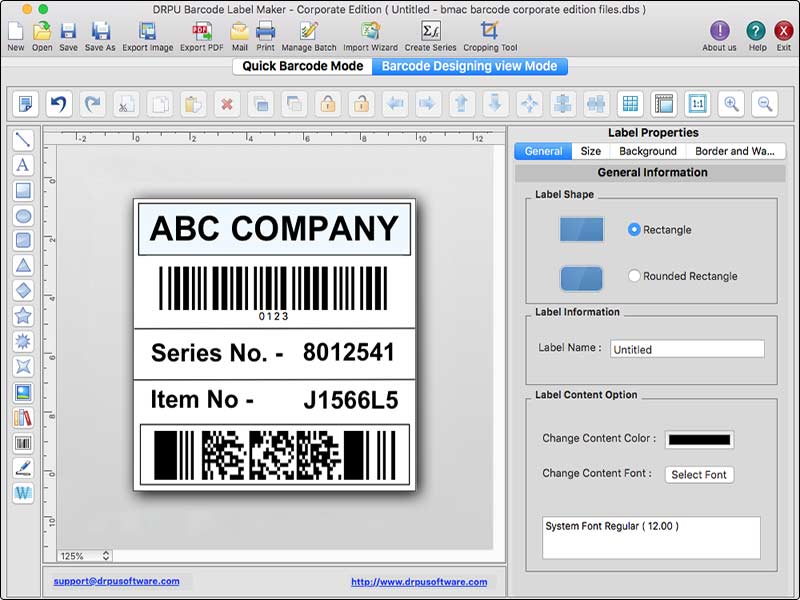This screenshot has width=800, height=600.
Task: Toggle the grid view icon
Action: pyautogui.click(x=630, y=104)
